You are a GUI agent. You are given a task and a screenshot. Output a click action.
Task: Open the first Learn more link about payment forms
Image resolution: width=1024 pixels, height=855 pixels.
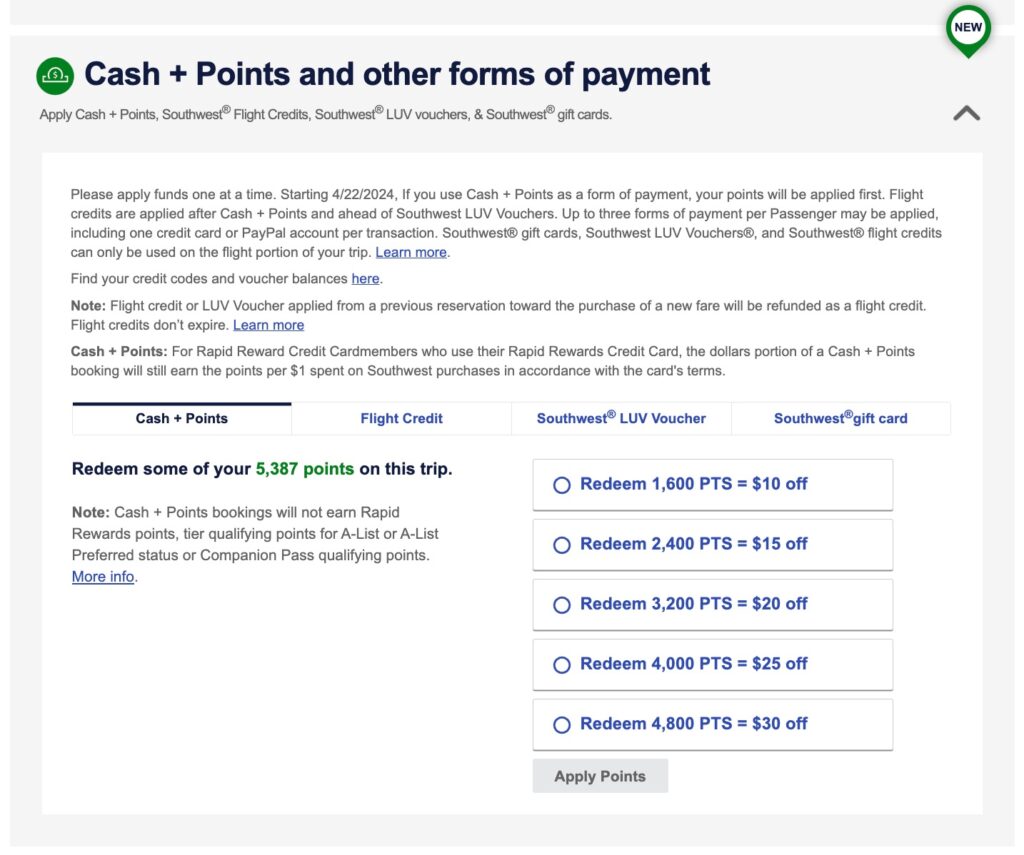[412, 252]
